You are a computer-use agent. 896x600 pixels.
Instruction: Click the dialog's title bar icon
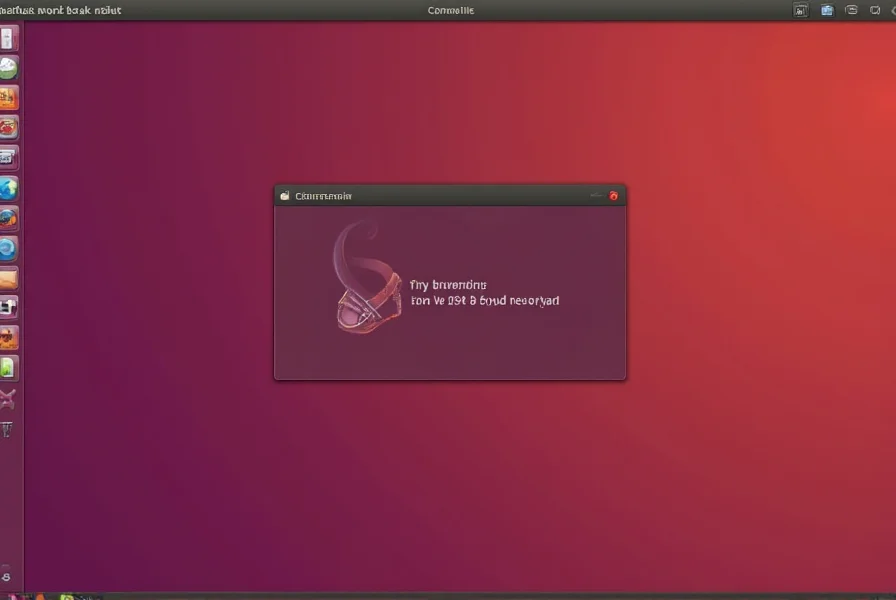coord(285,196)
